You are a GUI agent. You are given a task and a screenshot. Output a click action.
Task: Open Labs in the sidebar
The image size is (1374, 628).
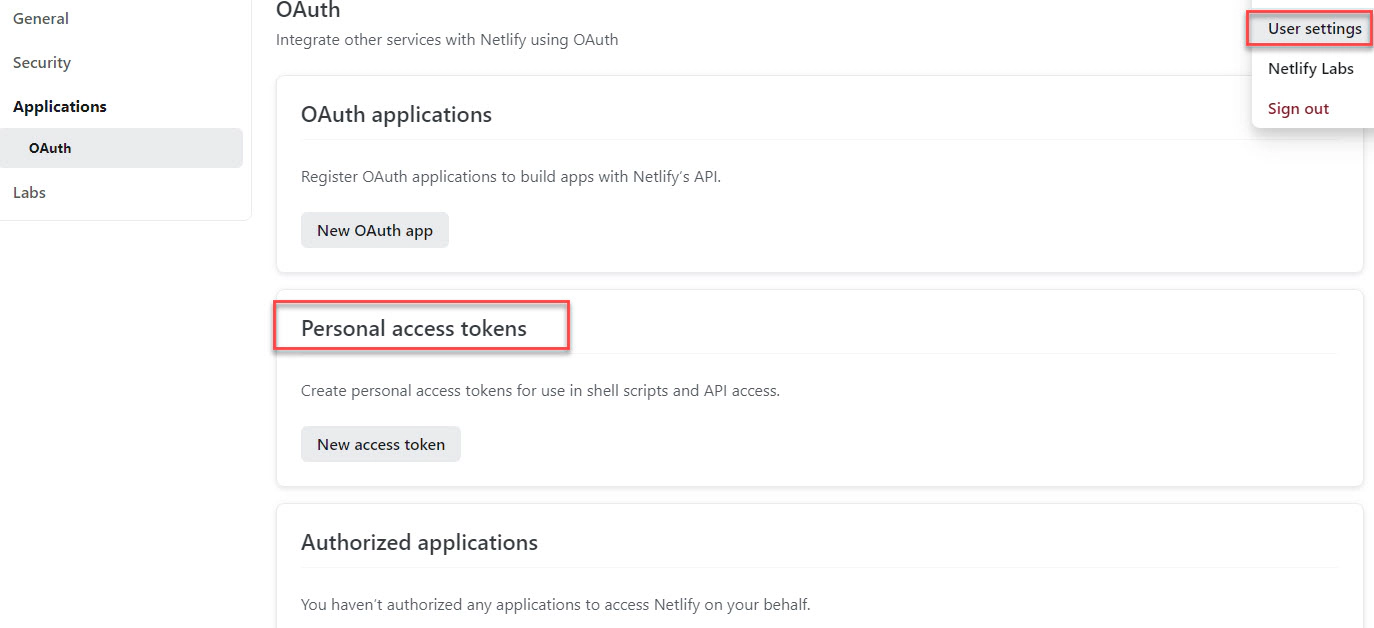click(x=29, y=192)
